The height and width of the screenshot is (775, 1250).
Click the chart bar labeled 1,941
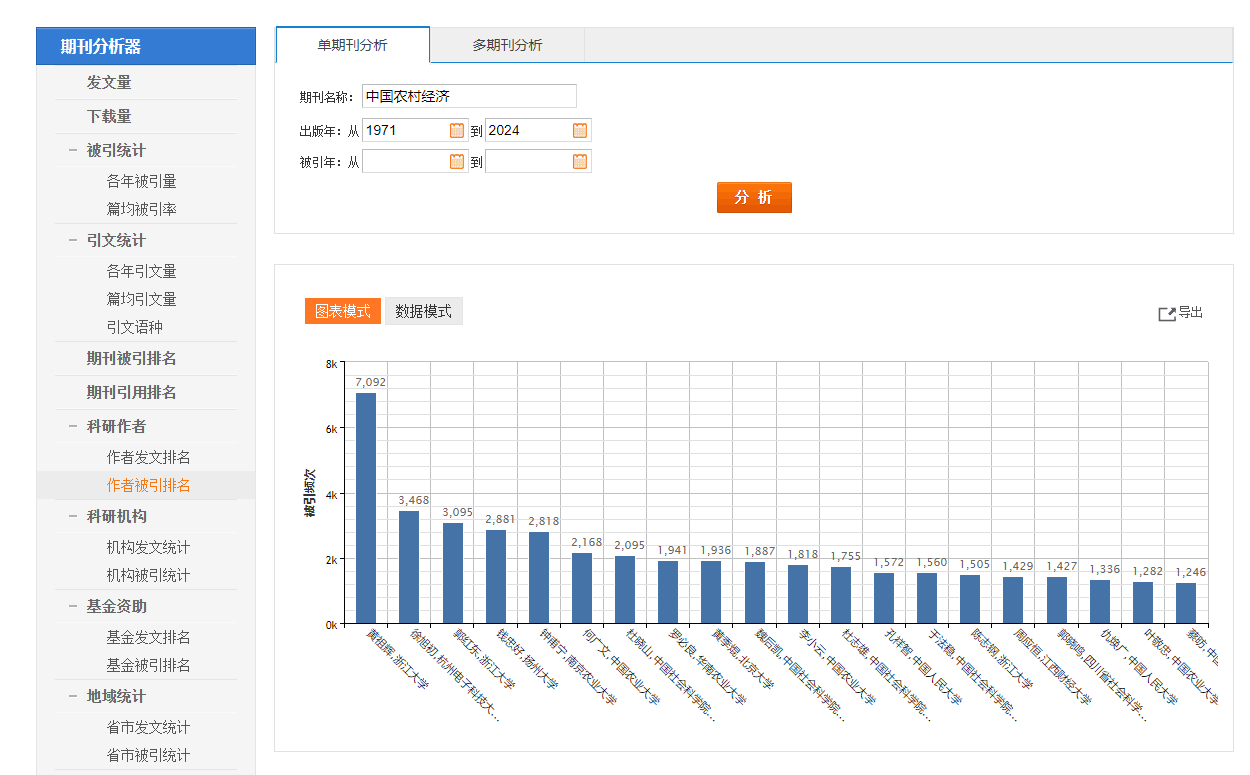pos(668,592)
